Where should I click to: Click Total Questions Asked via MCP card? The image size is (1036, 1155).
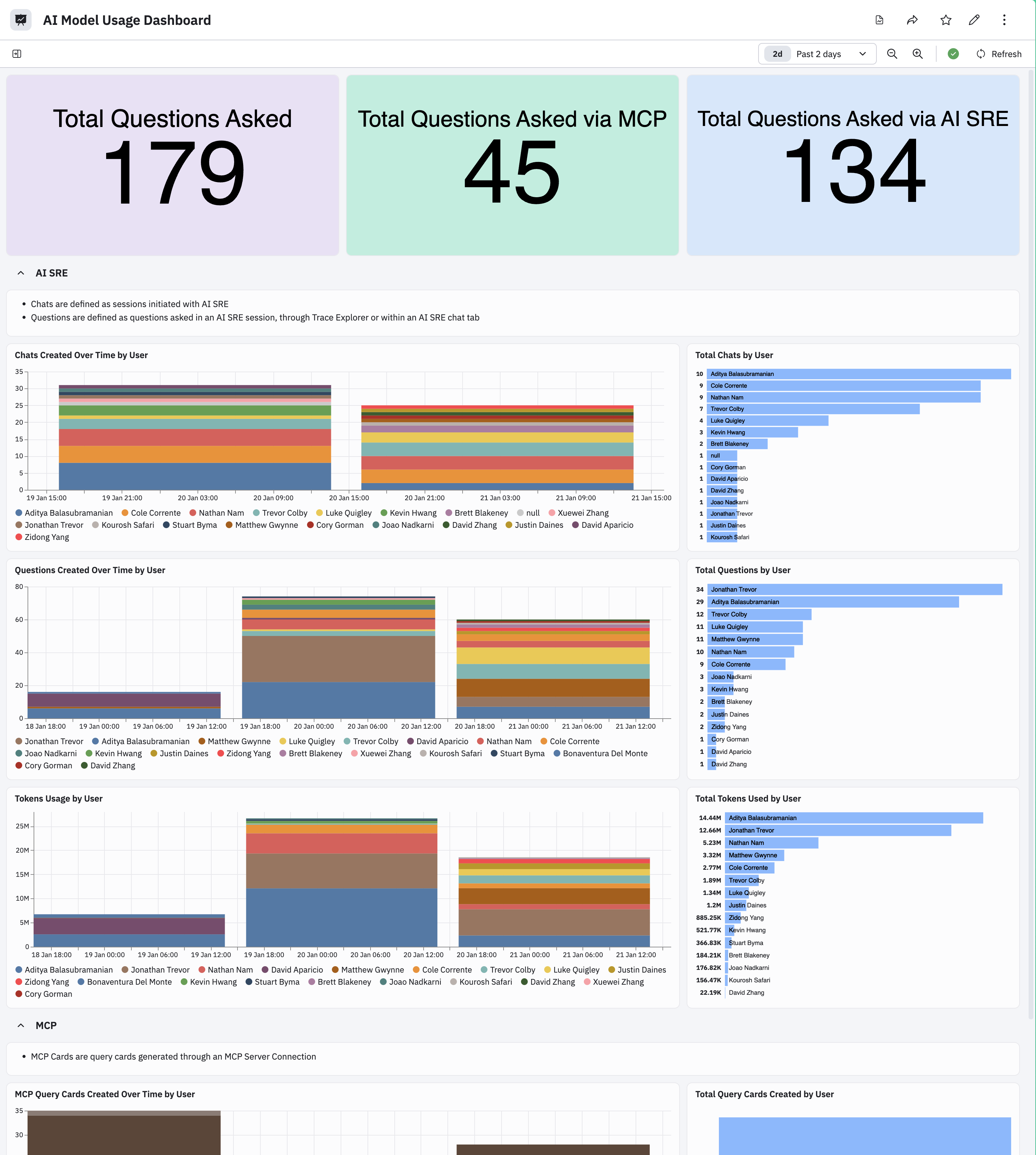click(x=512, y=165)
